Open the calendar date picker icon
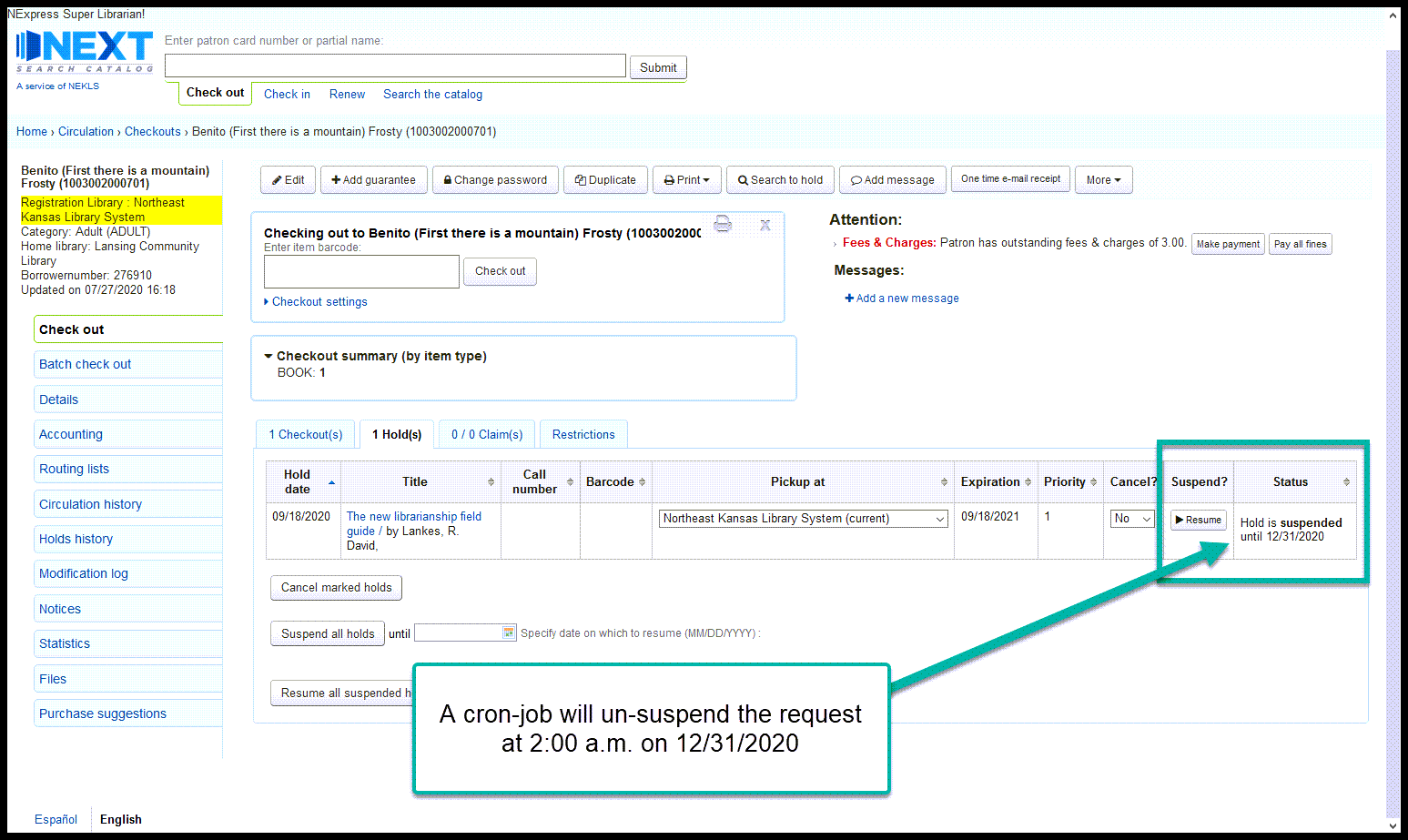The image size is (1408, 840). point(510,633)
